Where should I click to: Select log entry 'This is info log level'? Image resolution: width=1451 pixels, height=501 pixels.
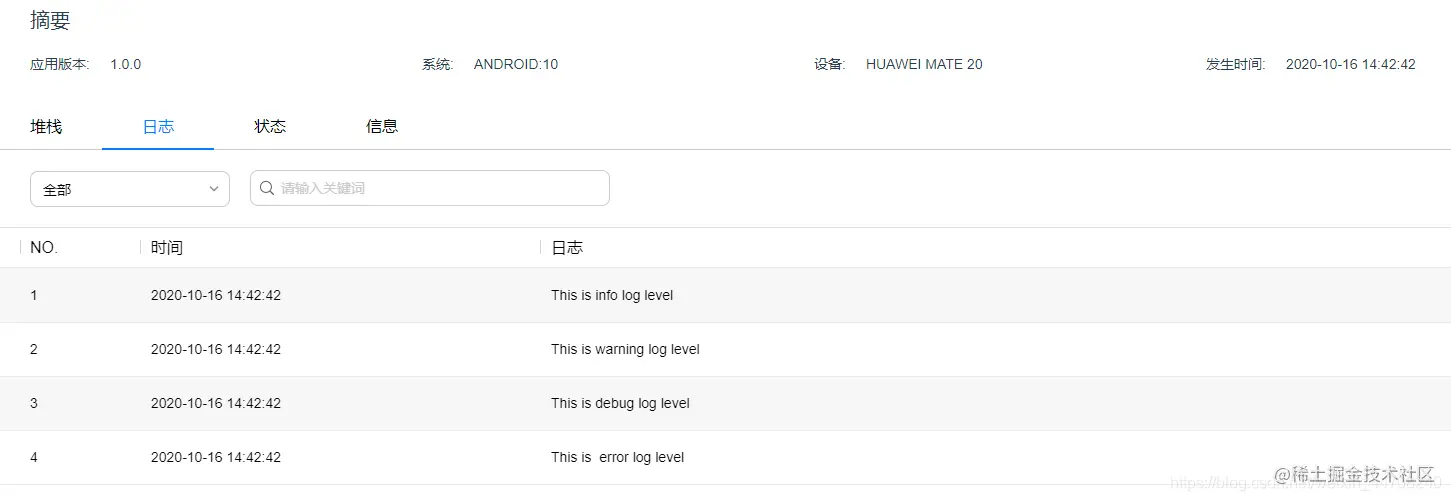pos(612,295)
